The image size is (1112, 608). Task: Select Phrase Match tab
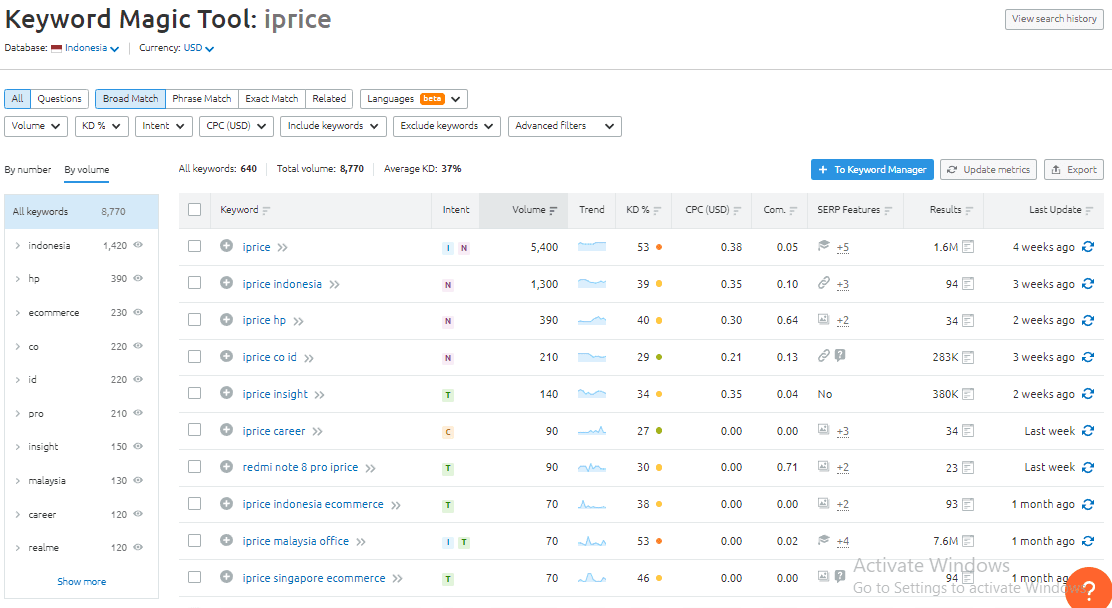click(x=201, y=99)
